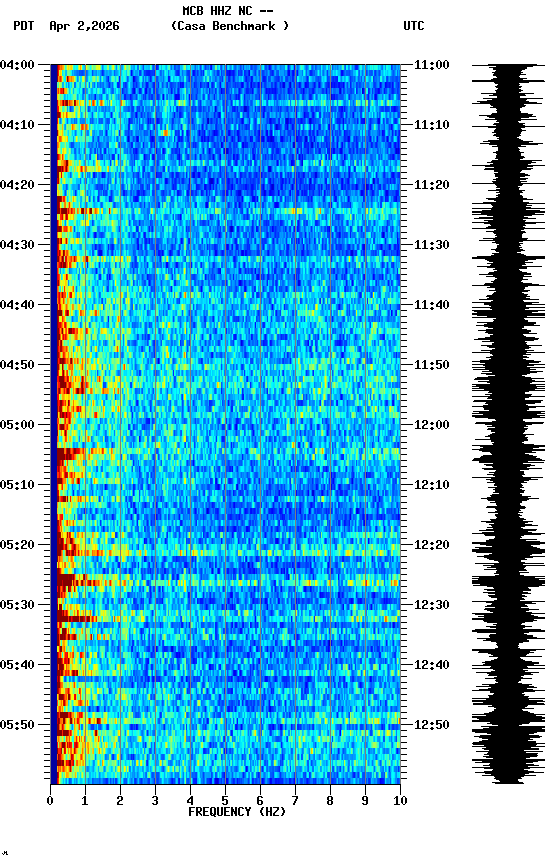Click frequency axis tick '8'
This screenshot has height=864, width=552.
pyautogui.click(x=330, y=801)
